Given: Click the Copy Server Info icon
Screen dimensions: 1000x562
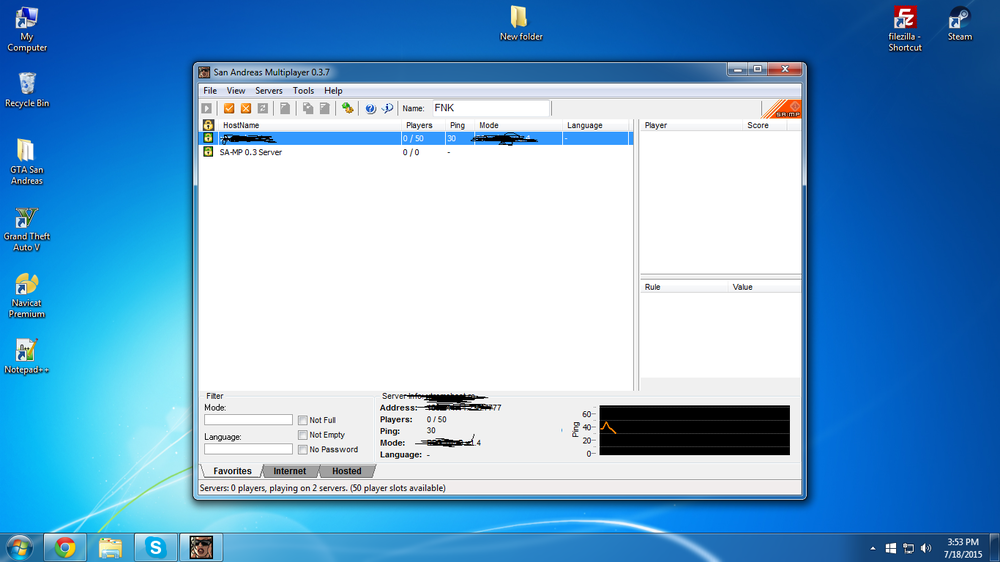Looking at the screenshot, I should [x=307, y=108].
